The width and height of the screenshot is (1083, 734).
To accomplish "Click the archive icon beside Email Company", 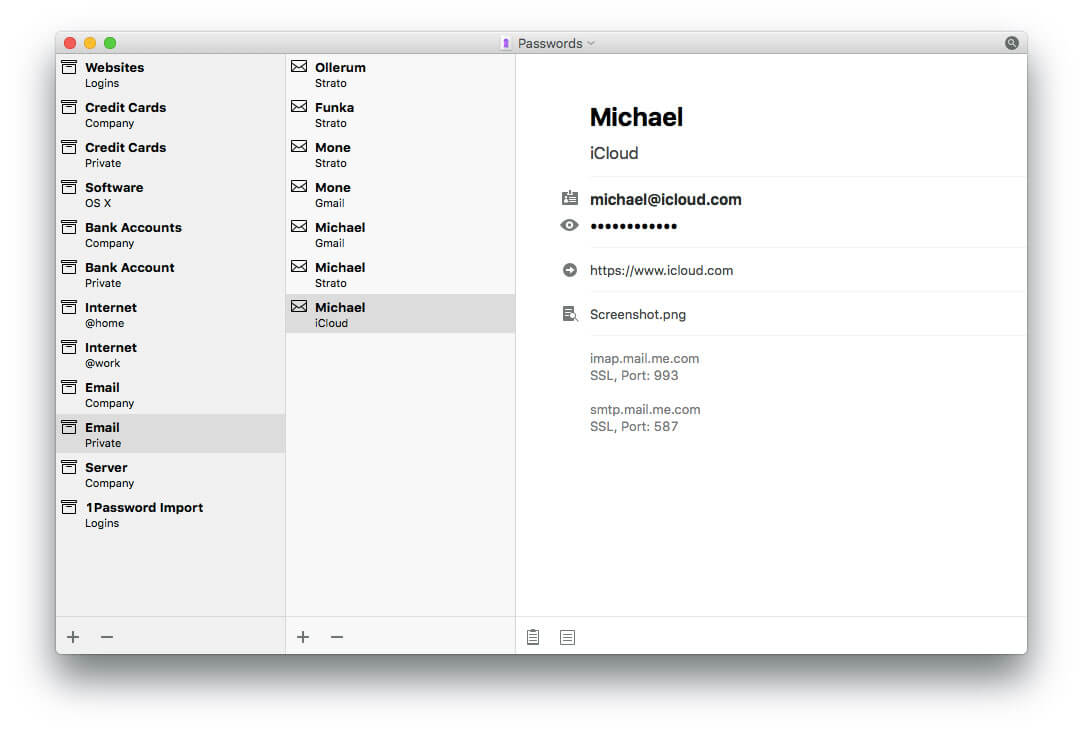I will (x=69, y=387).
